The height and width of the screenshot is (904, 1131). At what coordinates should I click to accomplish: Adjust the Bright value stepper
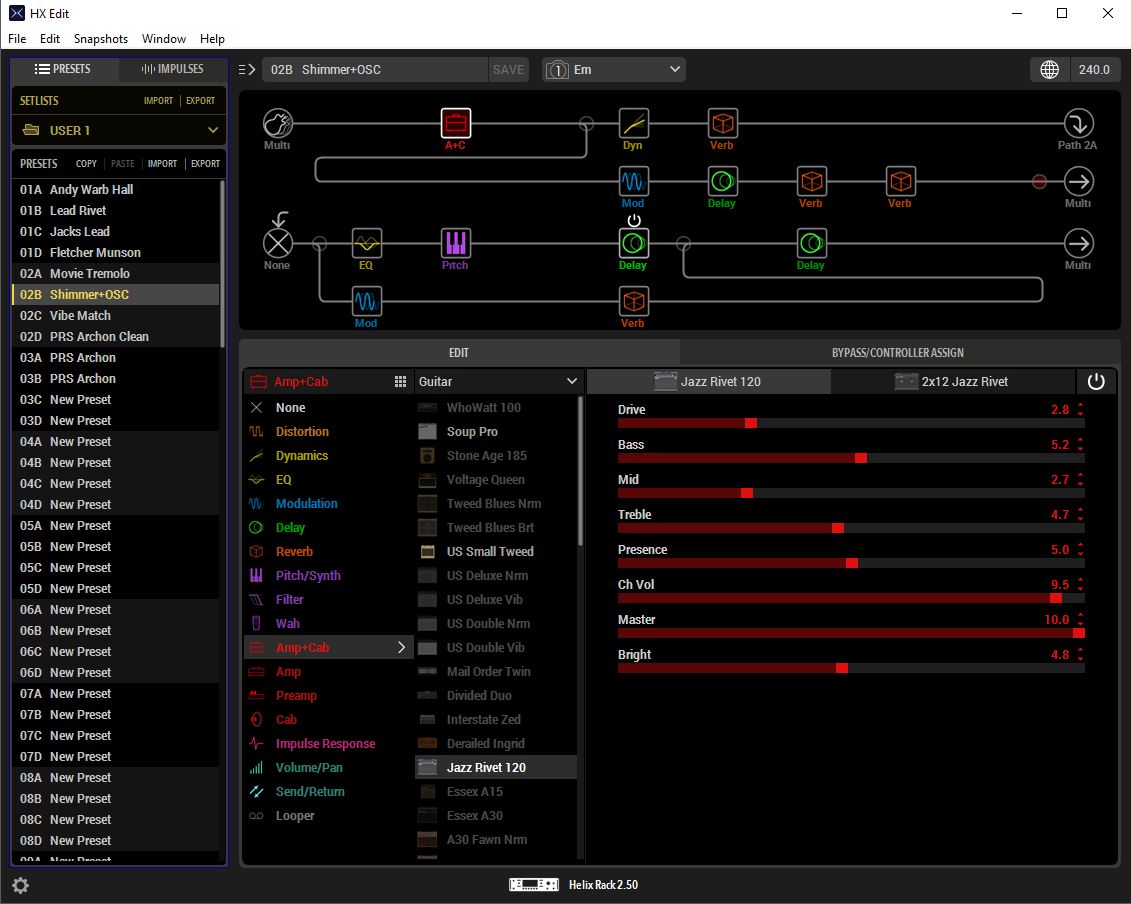pos(1080,654)
